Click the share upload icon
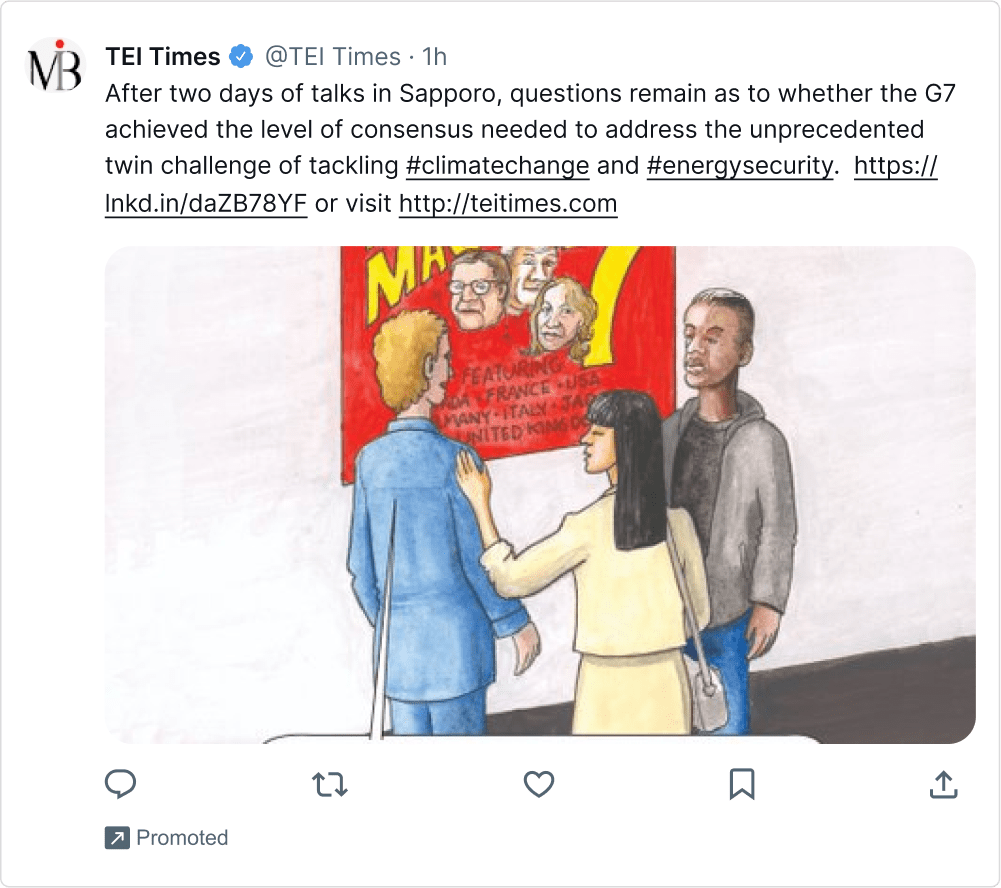1001x888 pixels. [944, 785]
